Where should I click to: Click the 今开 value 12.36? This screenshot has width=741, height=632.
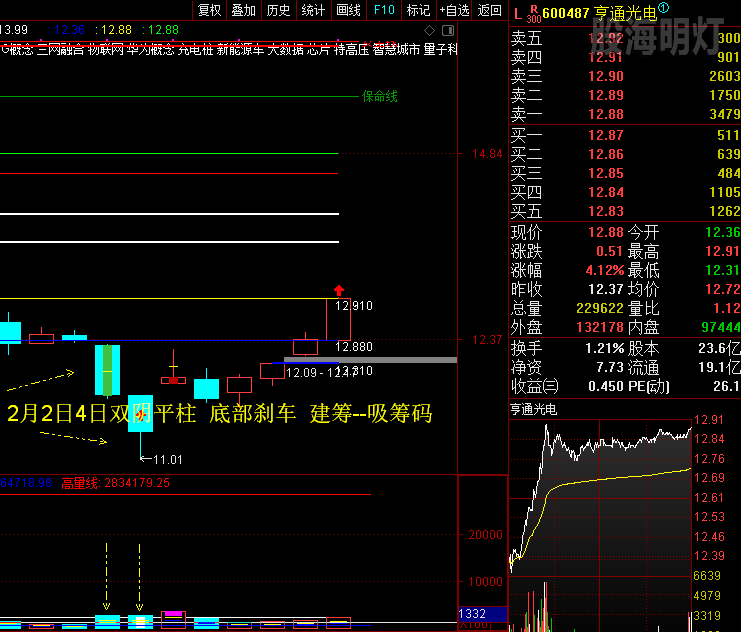point(723,233)
